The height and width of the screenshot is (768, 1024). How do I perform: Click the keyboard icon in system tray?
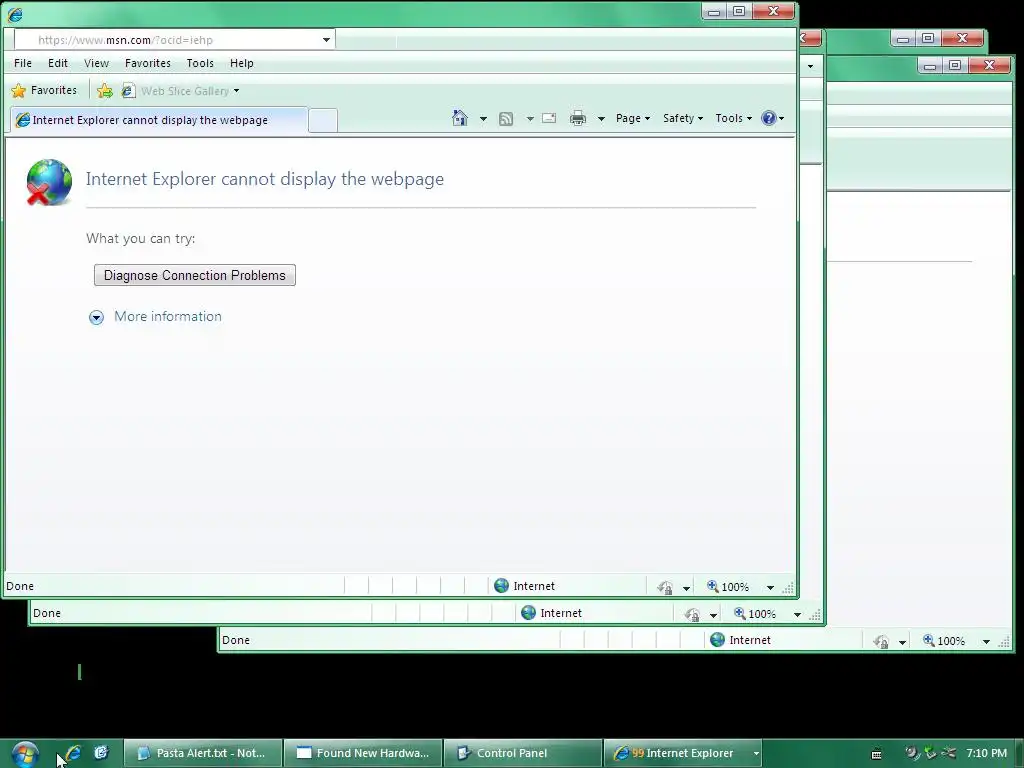click(x=877, y=754)
